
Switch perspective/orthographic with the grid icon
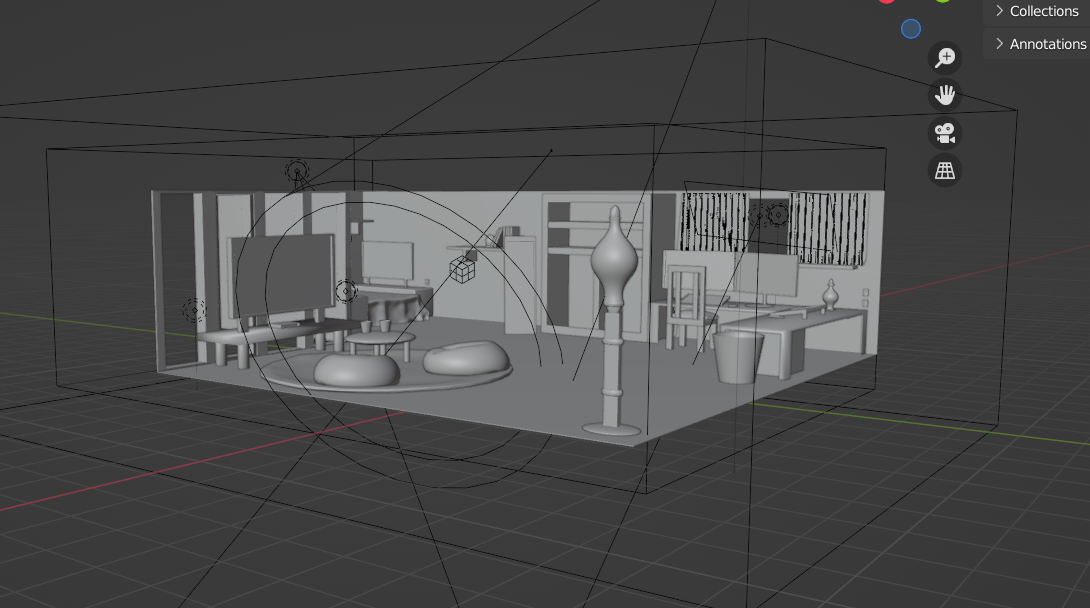945,171
